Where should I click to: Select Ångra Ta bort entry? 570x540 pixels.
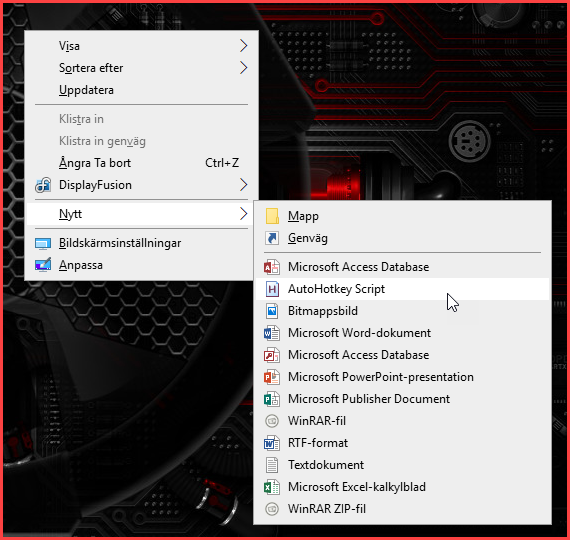(142, 163)
